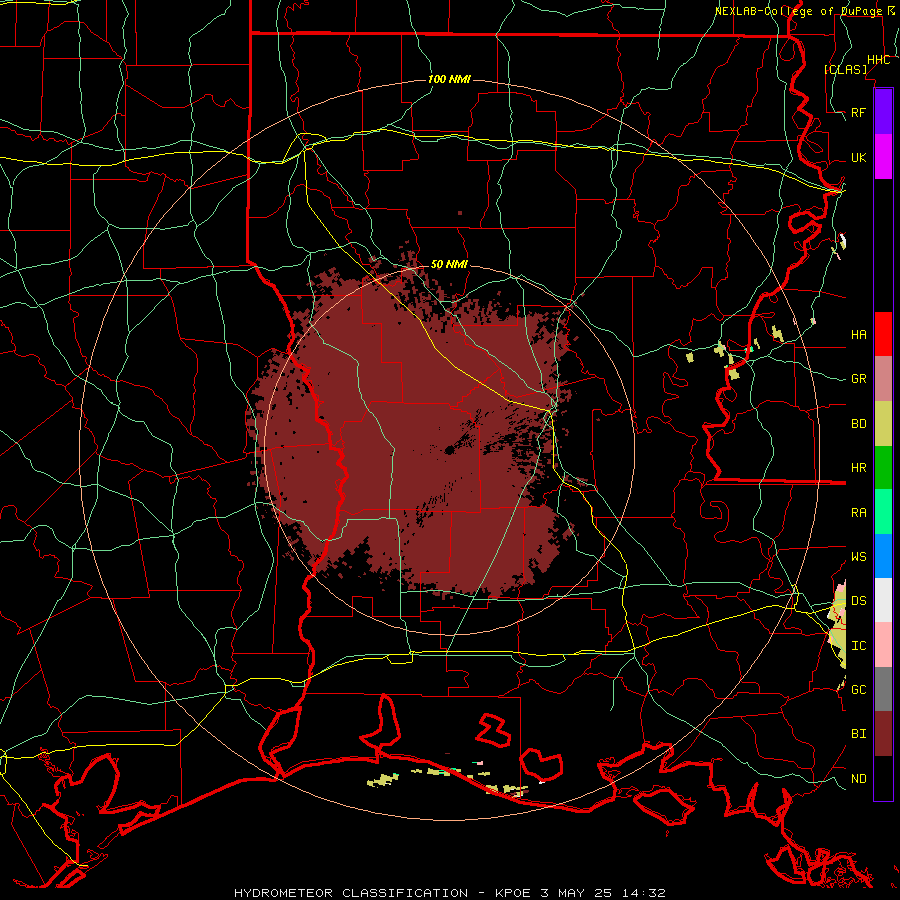
Task: Click the BD yellow legend swatch
Action: click(883, 424)
